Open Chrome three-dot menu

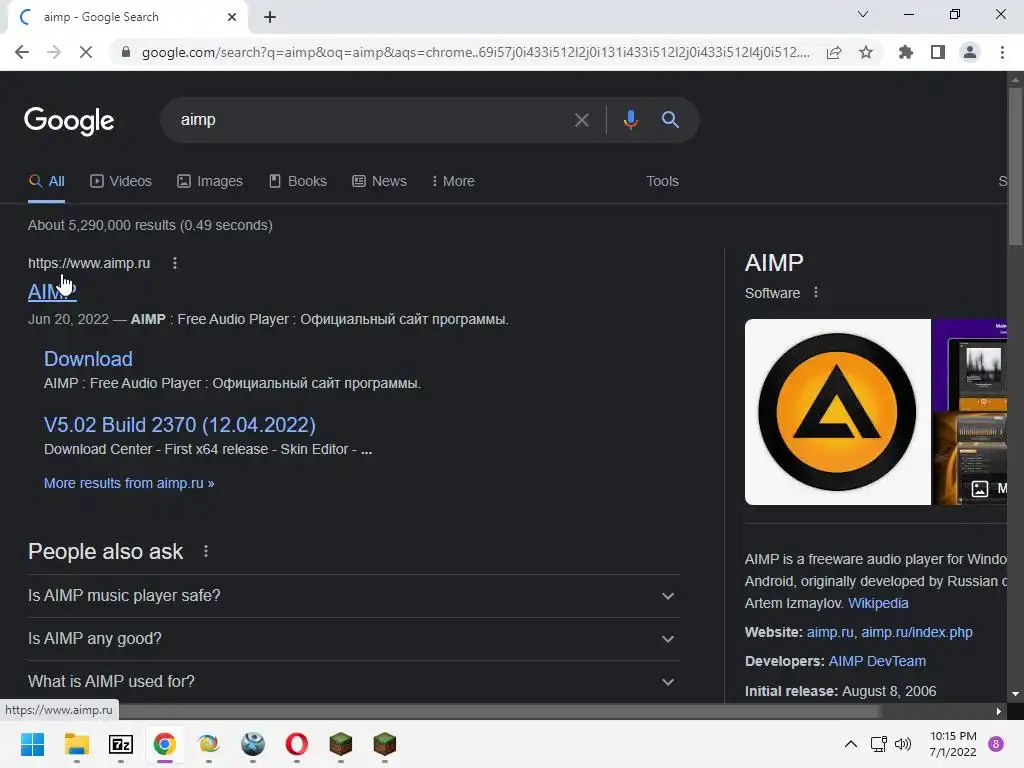point(1002,52)
